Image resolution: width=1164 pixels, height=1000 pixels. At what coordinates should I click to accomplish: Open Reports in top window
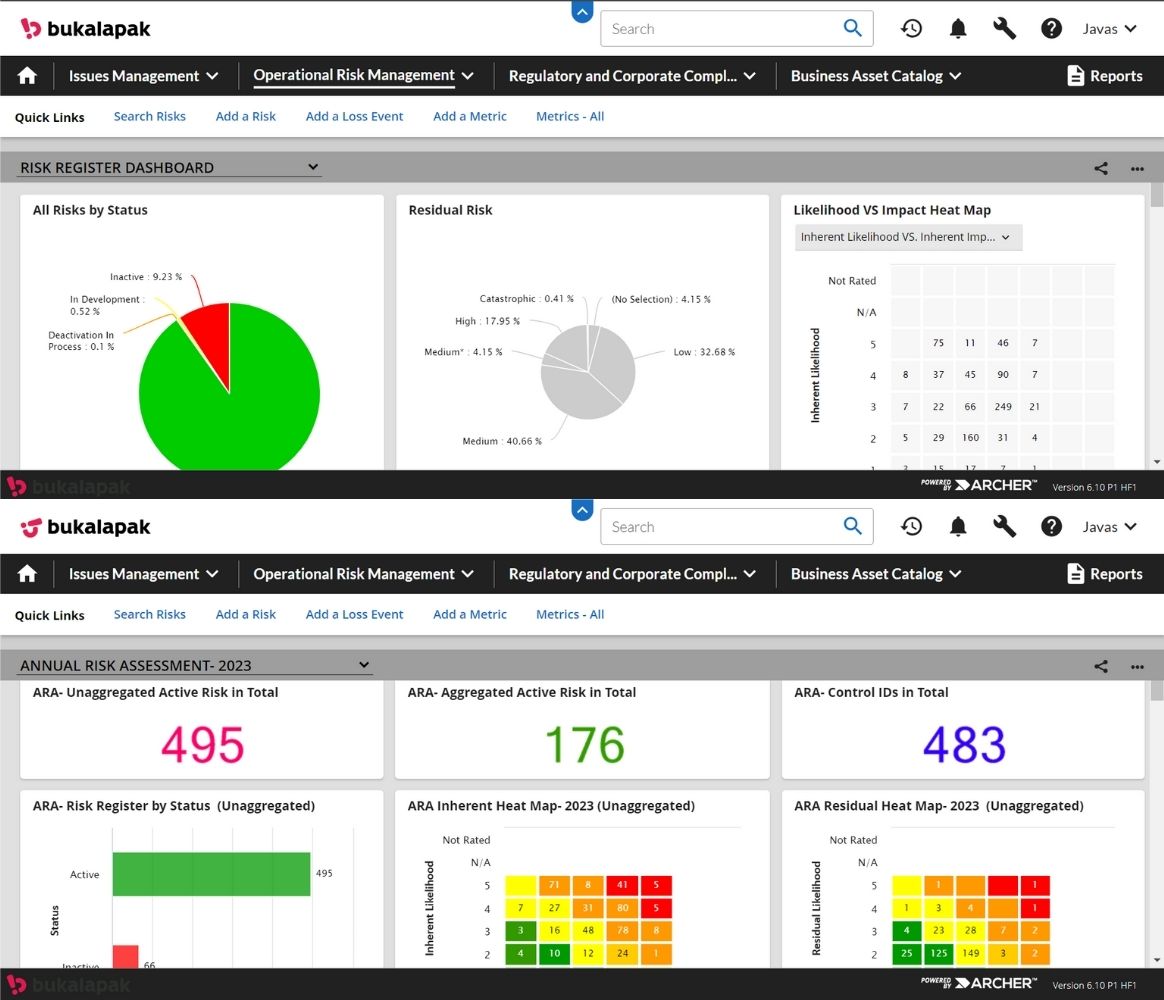tap(1105, 76)
